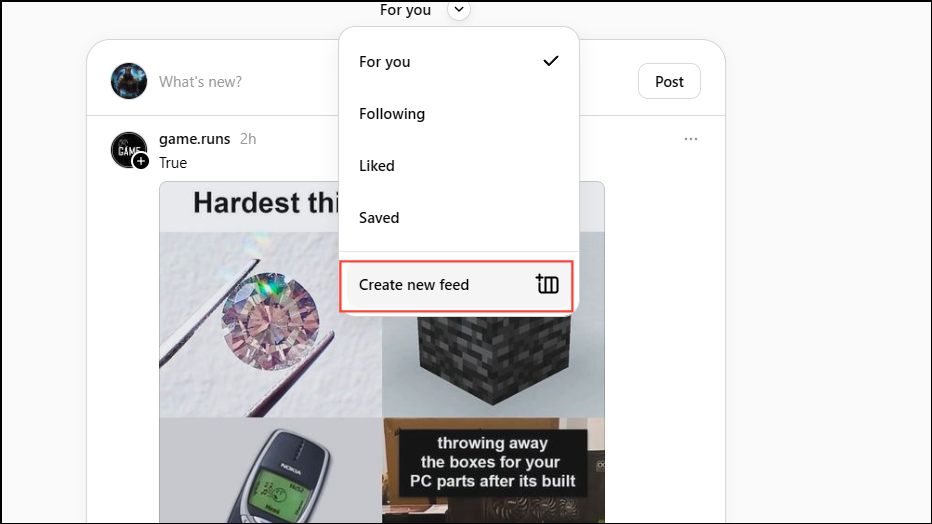This screenshot has height=524, width=932.
Task: Open the three-dot menu on game.runs post
Action: pyautogui.click(x=691, y=139)
